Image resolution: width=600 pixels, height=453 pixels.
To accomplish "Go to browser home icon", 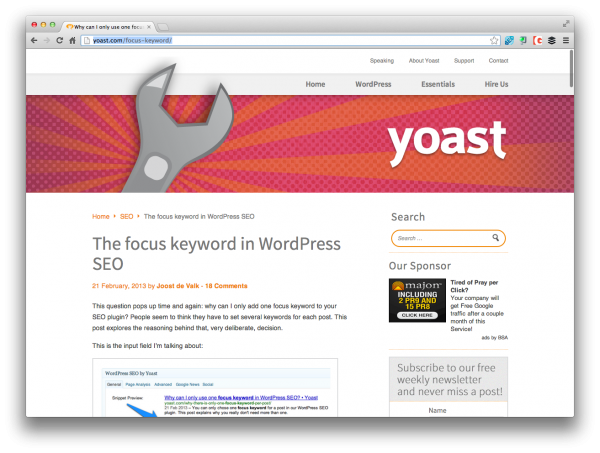I will [x=72, y=40].
